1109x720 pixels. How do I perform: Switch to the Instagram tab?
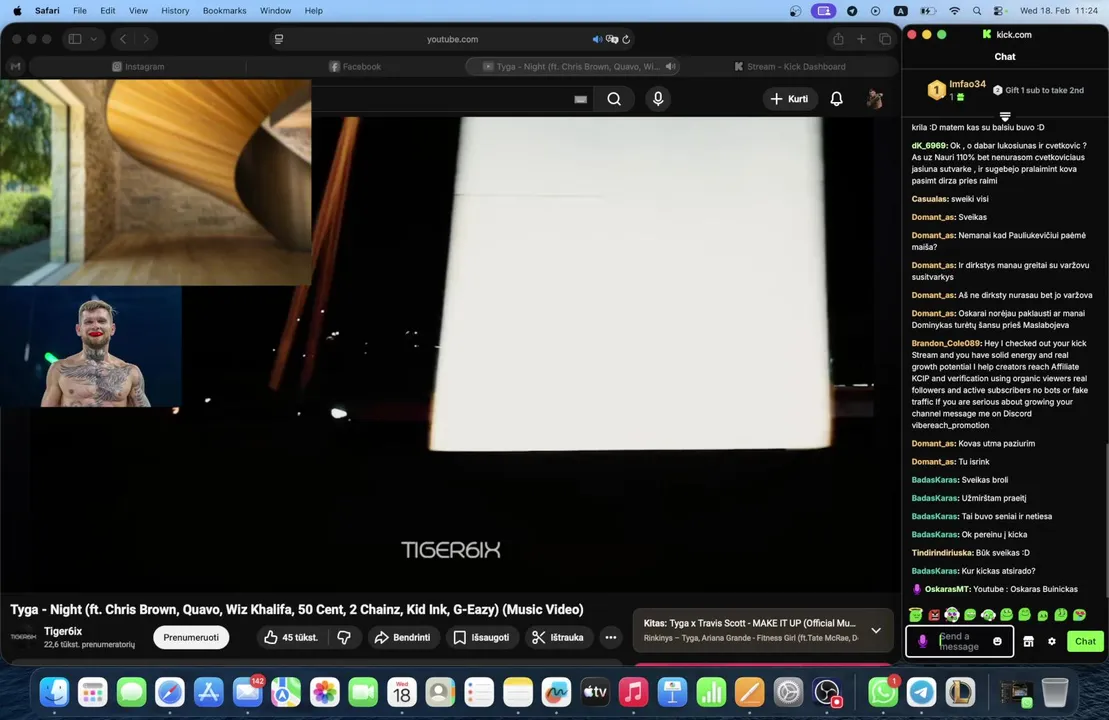coord(138,66)
